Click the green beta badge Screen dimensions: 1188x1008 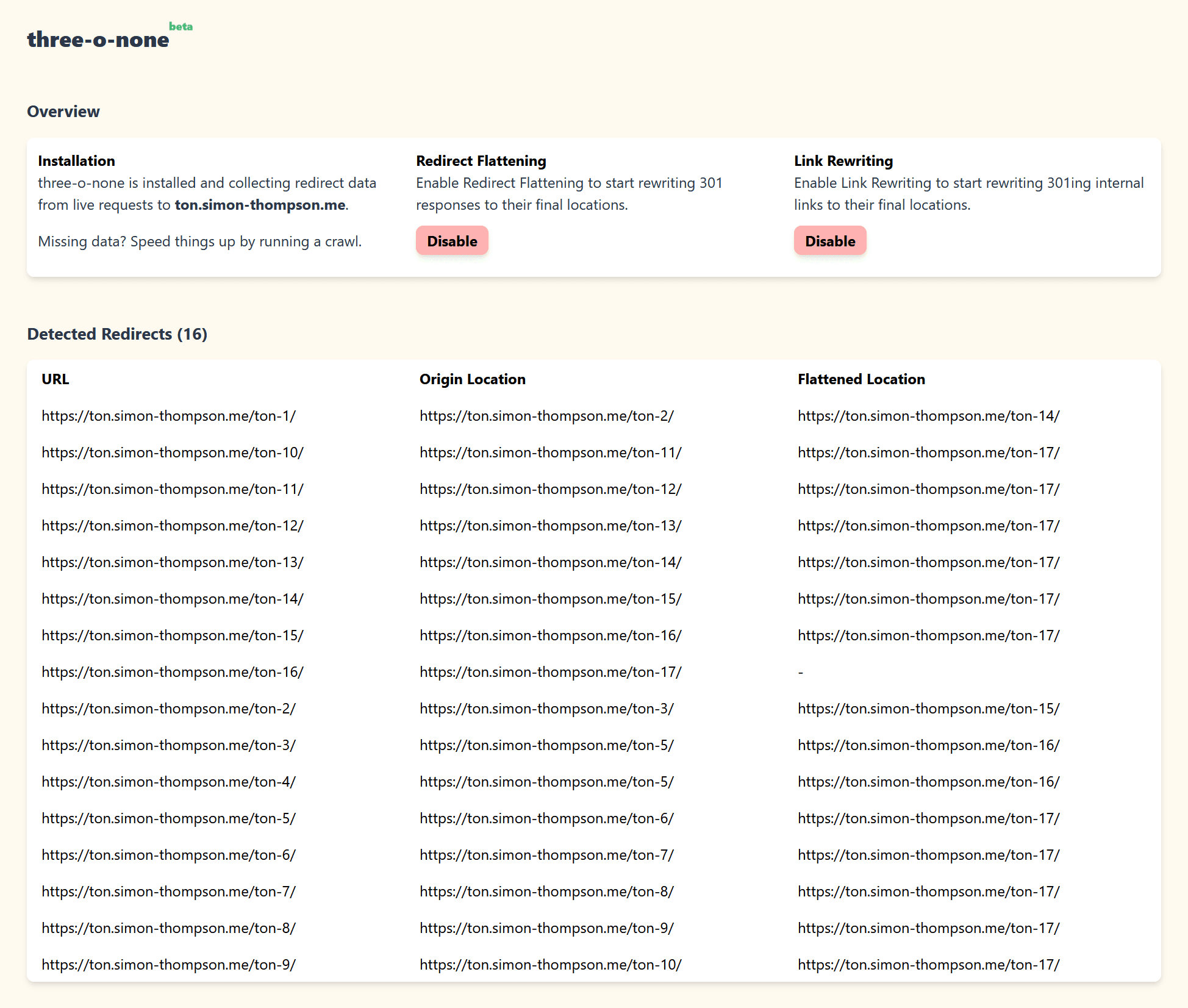tap(181, 26)
